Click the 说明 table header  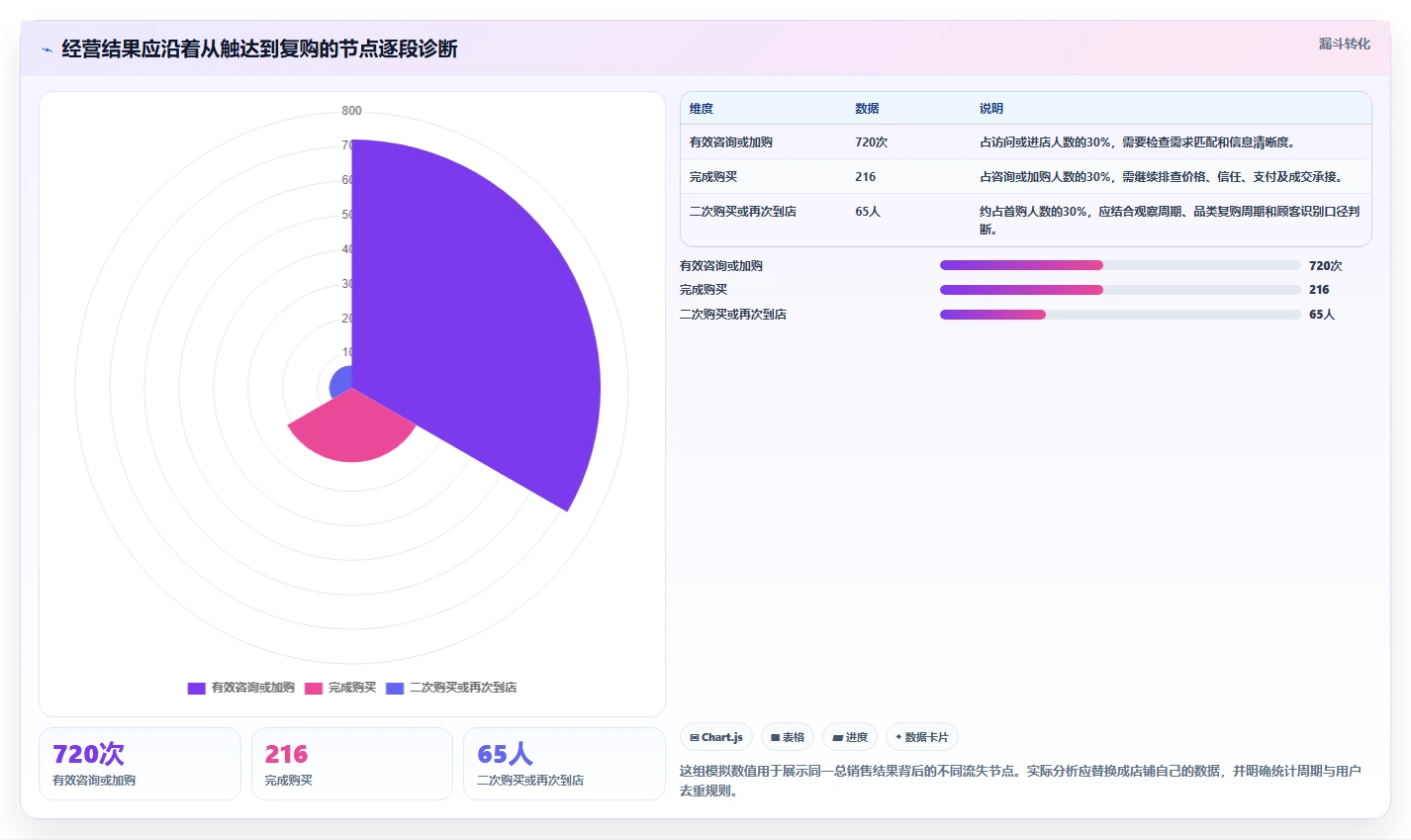click(x=991, y=109)
